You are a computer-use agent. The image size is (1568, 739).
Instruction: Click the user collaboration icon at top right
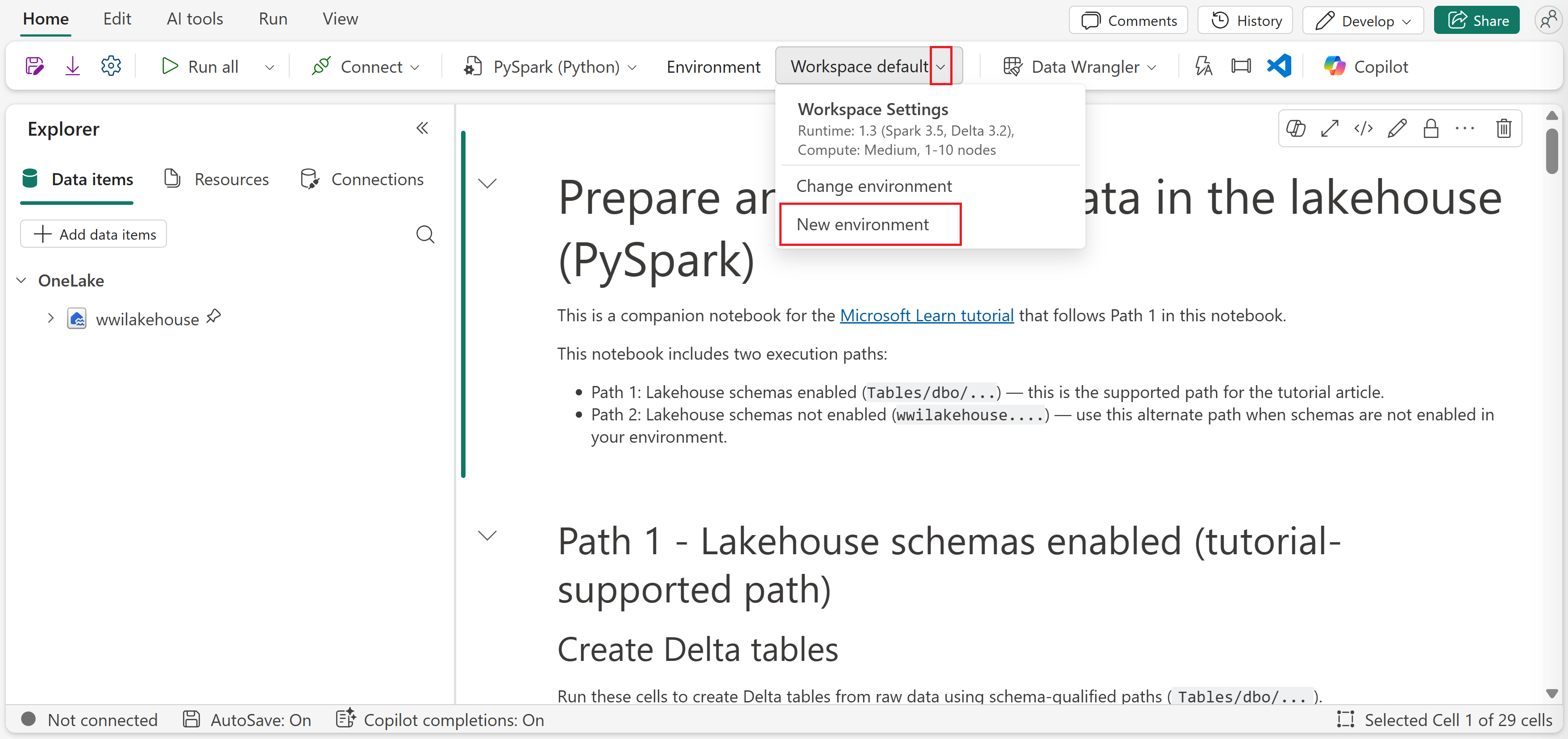point(1548,20)
